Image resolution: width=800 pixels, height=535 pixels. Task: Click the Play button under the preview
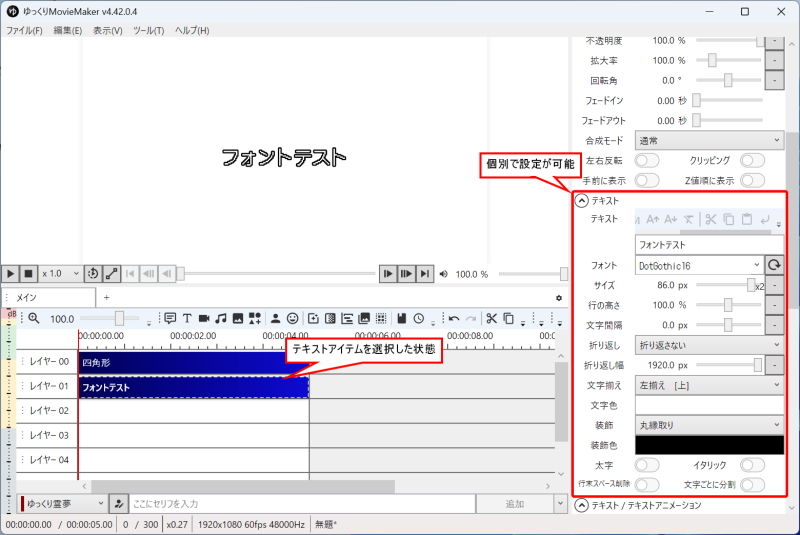coord(11,273)
